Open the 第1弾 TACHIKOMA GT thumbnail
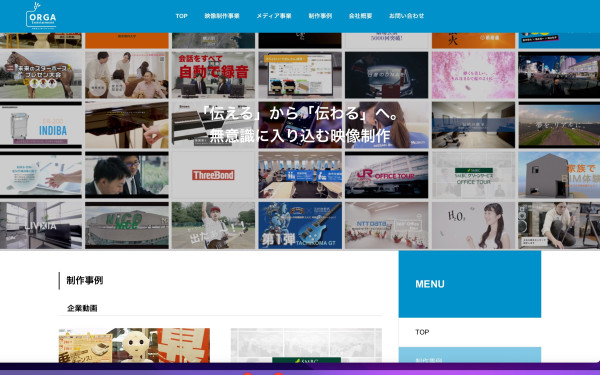 300,225
